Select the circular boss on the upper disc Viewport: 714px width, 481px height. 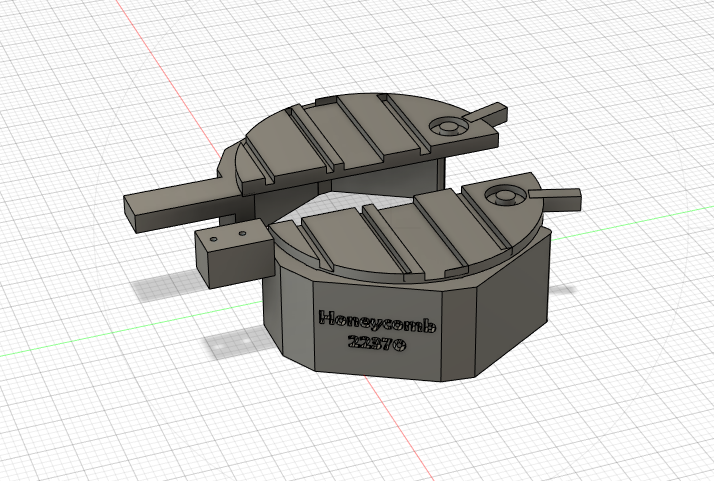pyautogui.click(x=448, y=125)
